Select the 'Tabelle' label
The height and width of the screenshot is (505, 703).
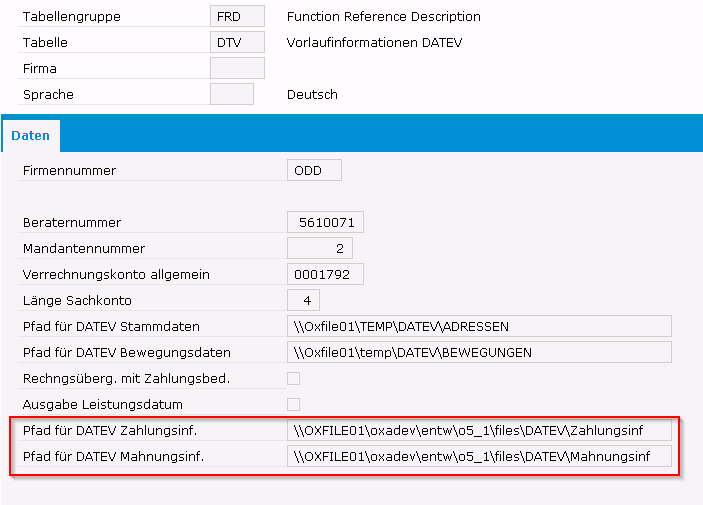pyautogui.click(x=45, y=43)
